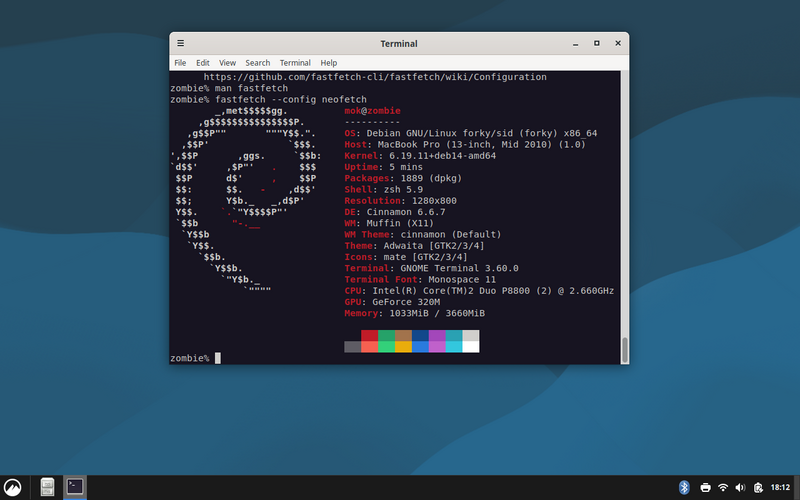Click the 'fastfetch --config neofetch' command line
800x500 pixels.
[268, 99]
